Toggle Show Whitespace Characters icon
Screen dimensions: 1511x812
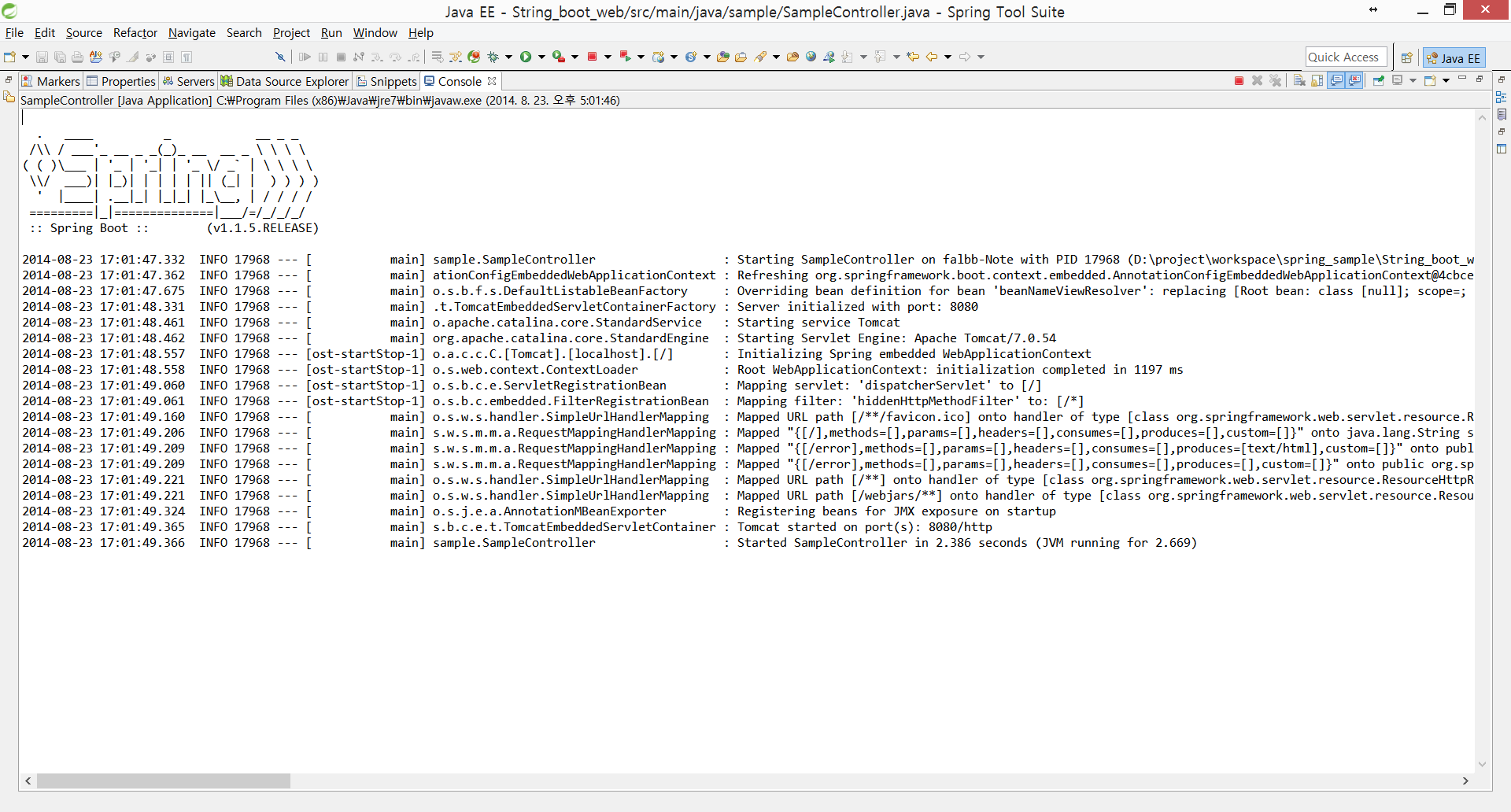point(187,57)
